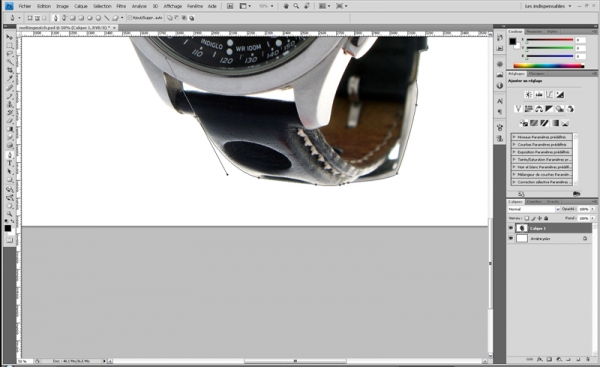The height and width of the screenshot is (367, 600).
Task: Toggle lock all for layer
Action: (x=546, y=218)
